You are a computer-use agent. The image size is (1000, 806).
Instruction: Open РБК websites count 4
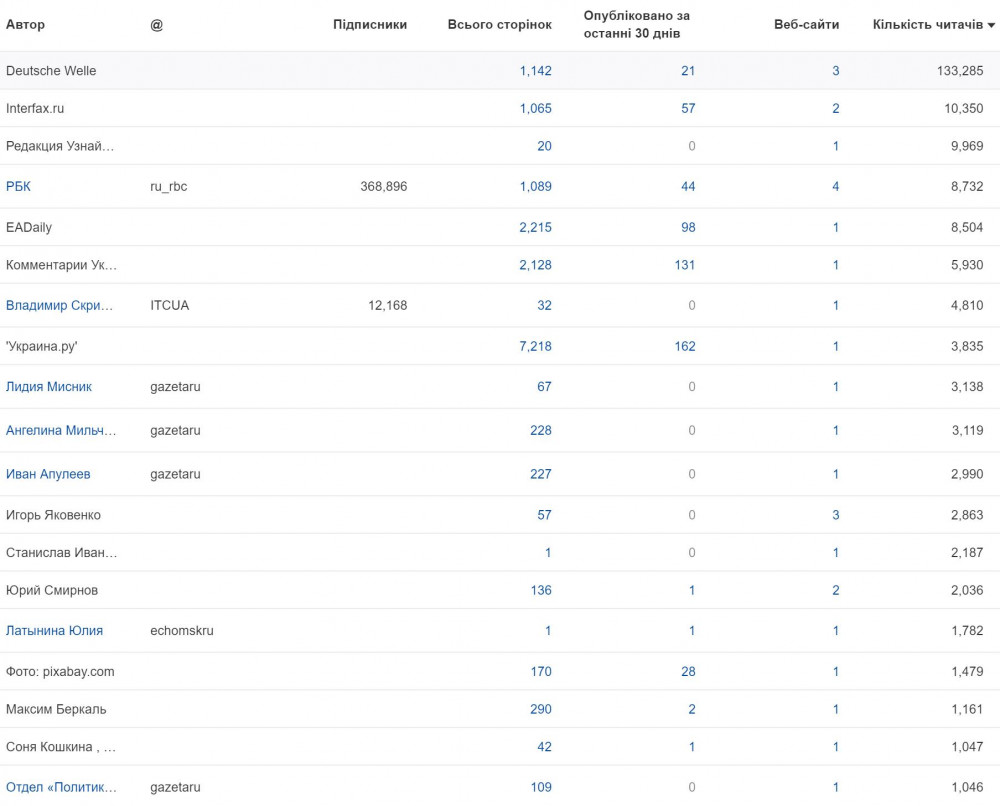click(x=835, y=186)
